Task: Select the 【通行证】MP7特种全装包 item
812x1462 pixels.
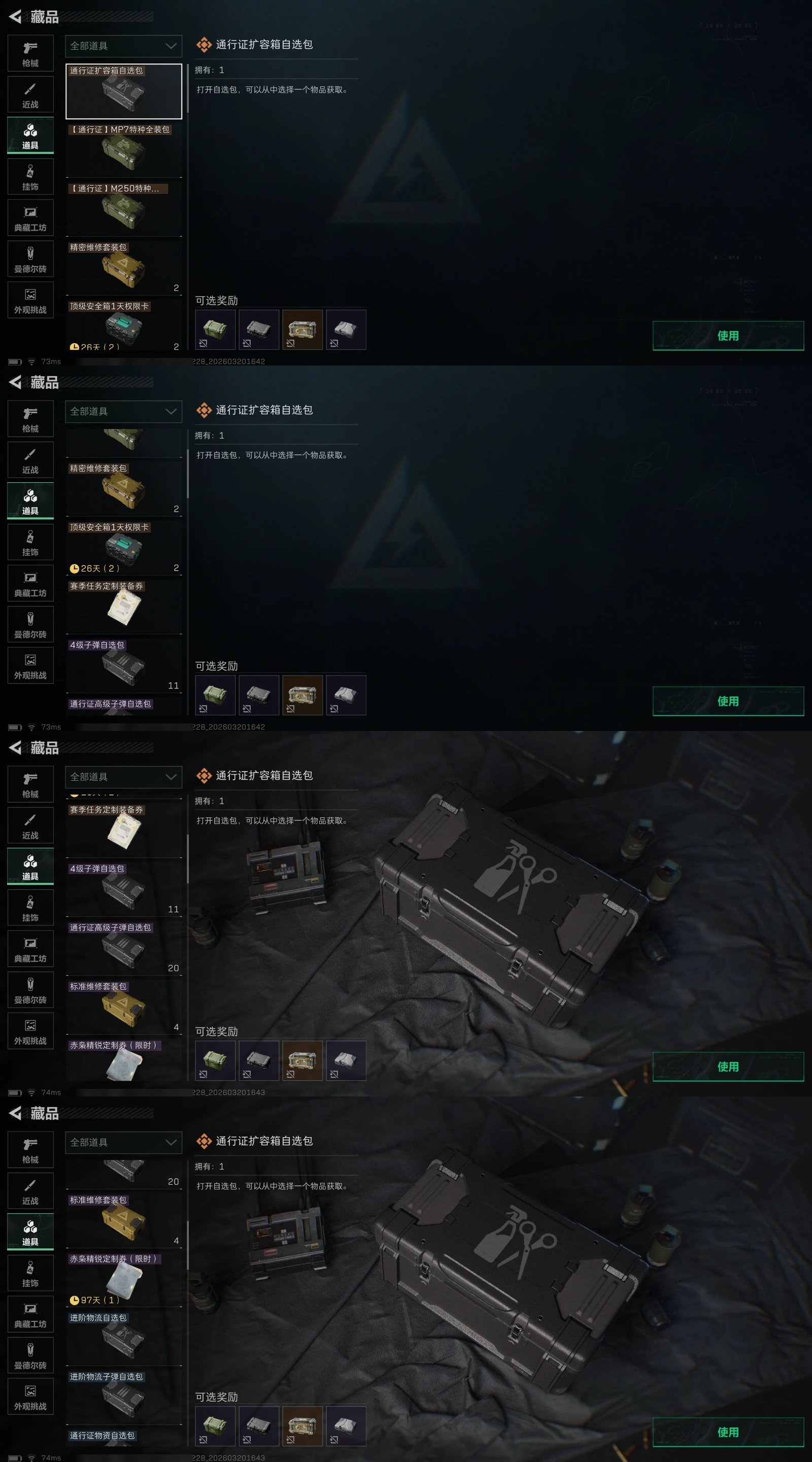Action: [124, 150]
